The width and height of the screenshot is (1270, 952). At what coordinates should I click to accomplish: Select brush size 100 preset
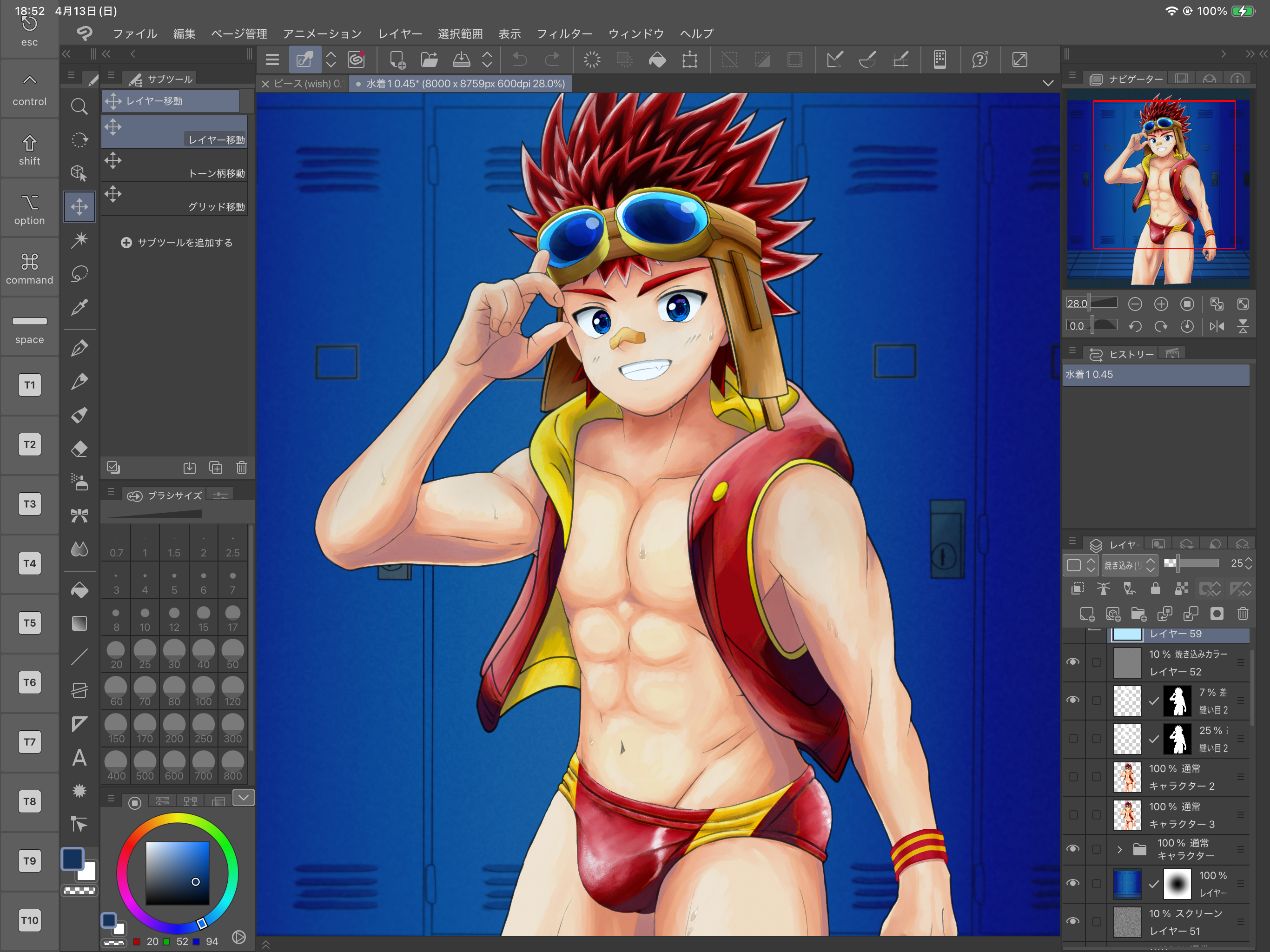[203, 691]
